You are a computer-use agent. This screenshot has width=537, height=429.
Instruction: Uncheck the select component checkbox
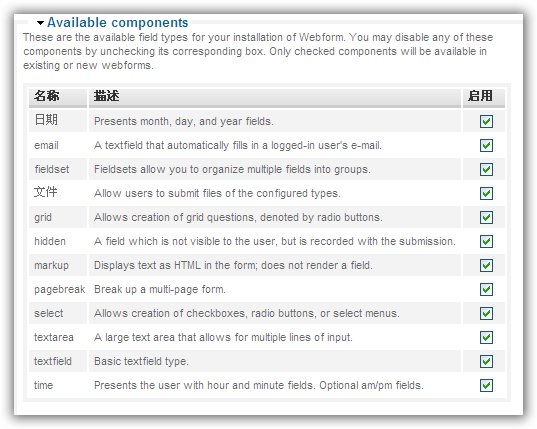click(486, 313)
